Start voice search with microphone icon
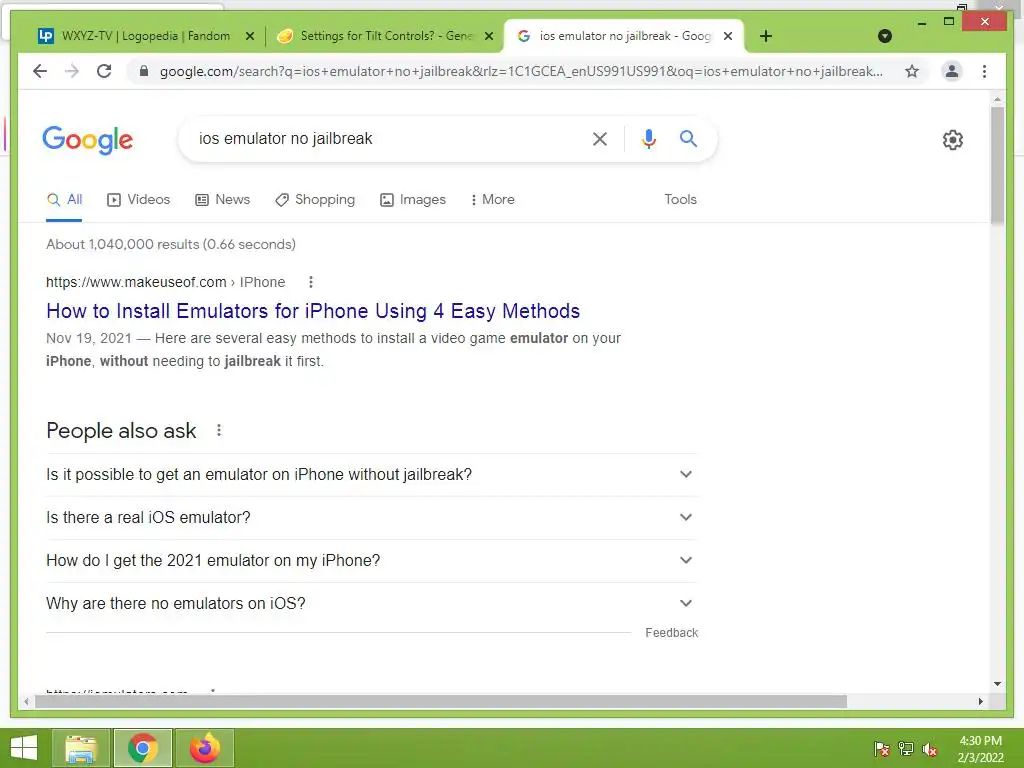Screen dimensions: 1024x768 pyautogui.click(x=648, y=138)
